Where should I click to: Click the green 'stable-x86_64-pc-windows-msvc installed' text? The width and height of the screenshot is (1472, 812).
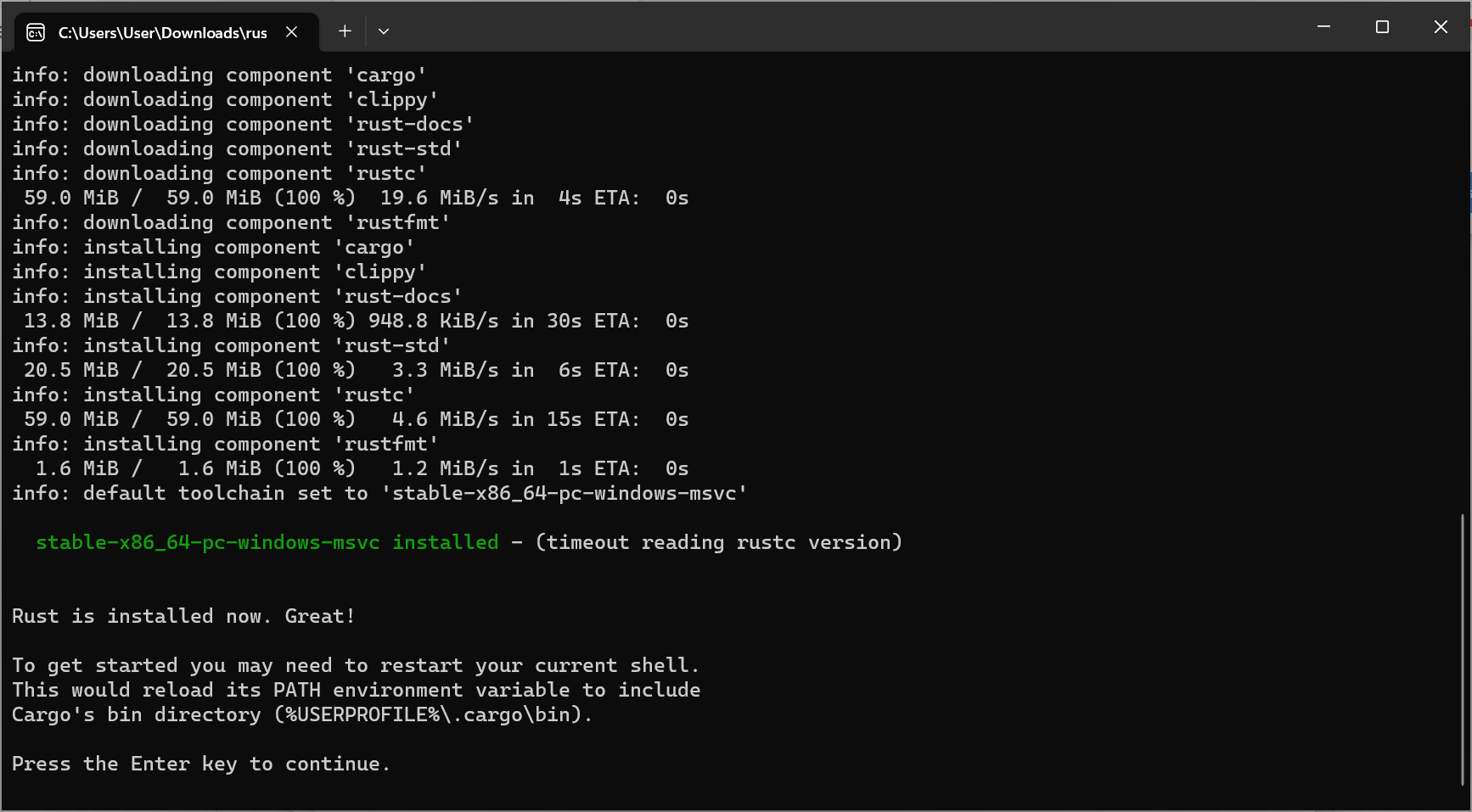267,542
